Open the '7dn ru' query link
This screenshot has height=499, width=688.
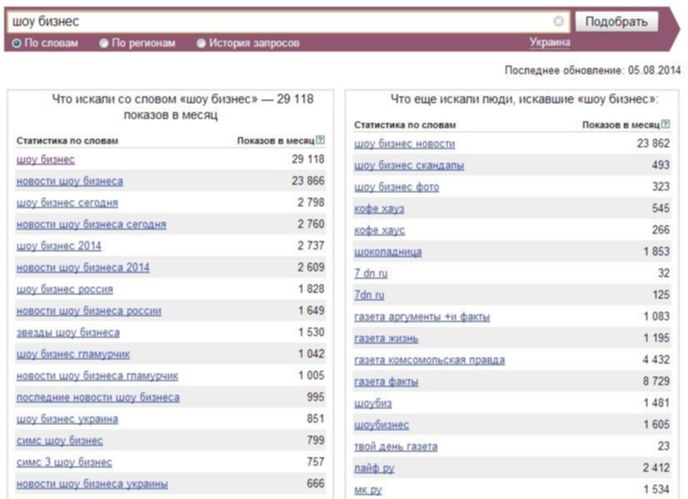point(369,295)
